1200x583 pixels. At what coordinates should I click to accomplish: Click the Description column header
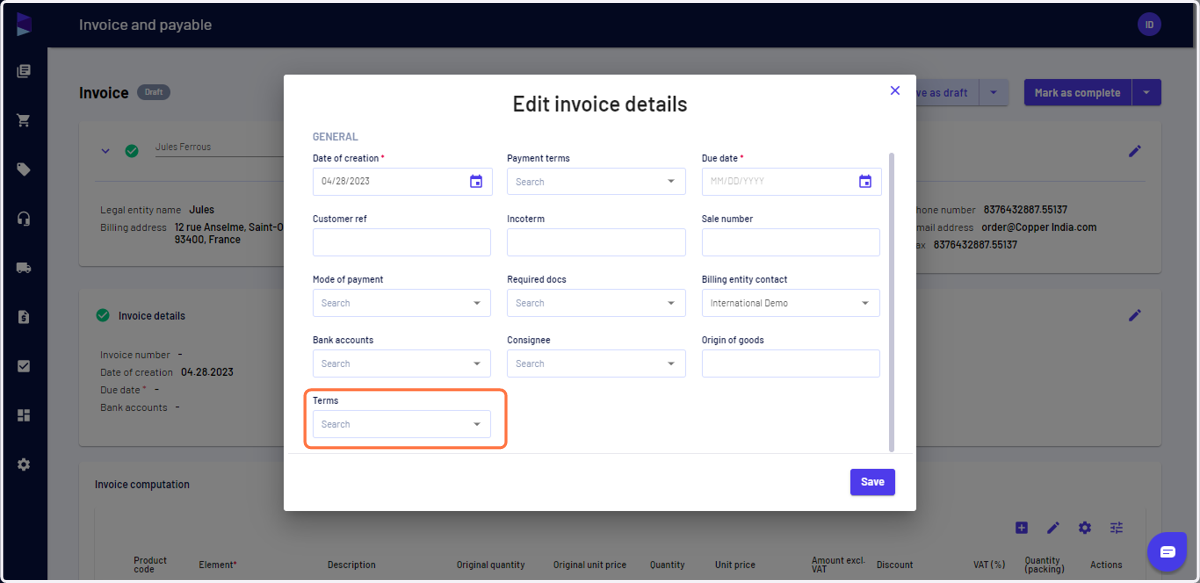pyautogui.click(x=351, y=565)
